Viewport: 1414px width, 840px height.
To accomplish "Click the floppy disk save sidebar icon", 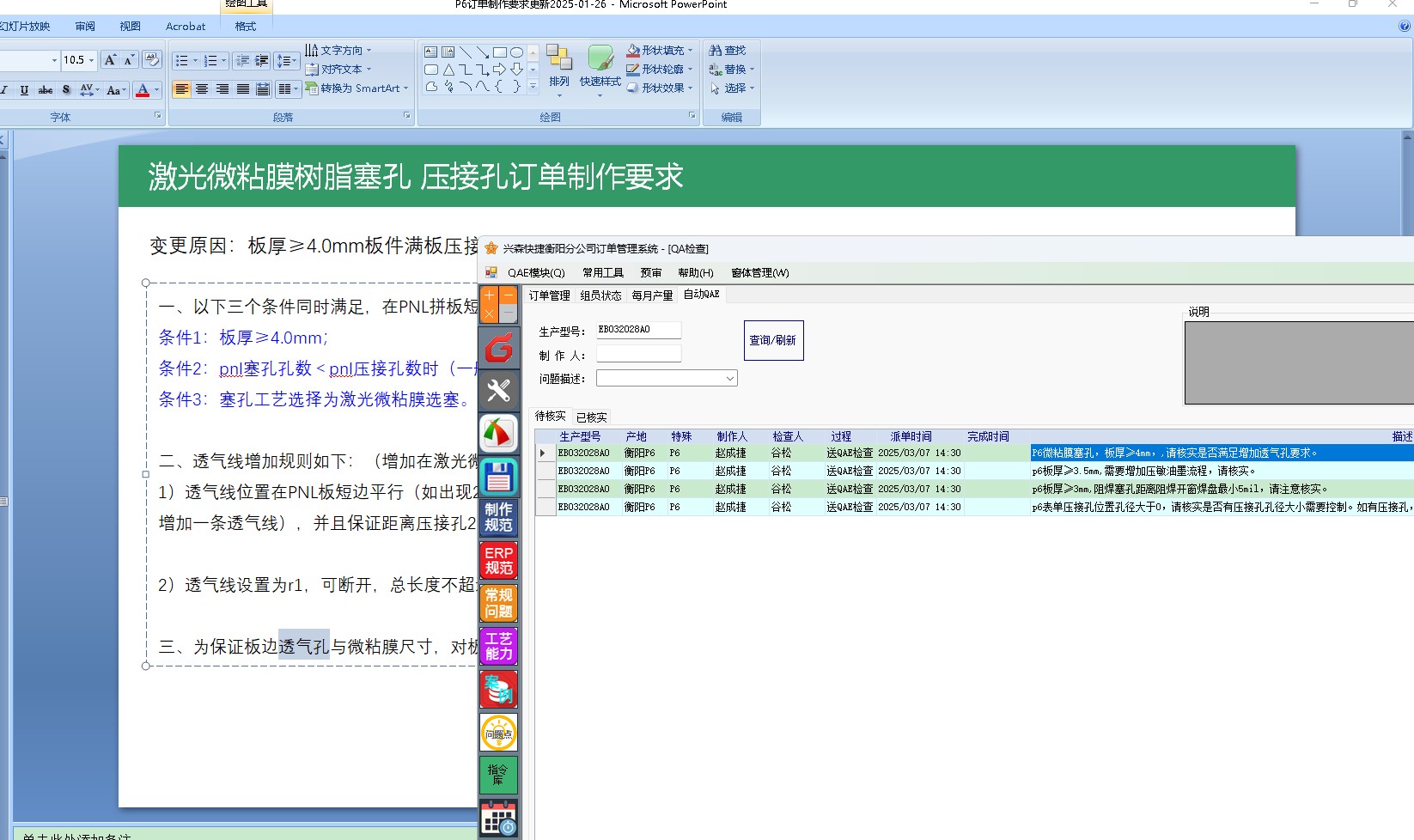I will (498, 477).
